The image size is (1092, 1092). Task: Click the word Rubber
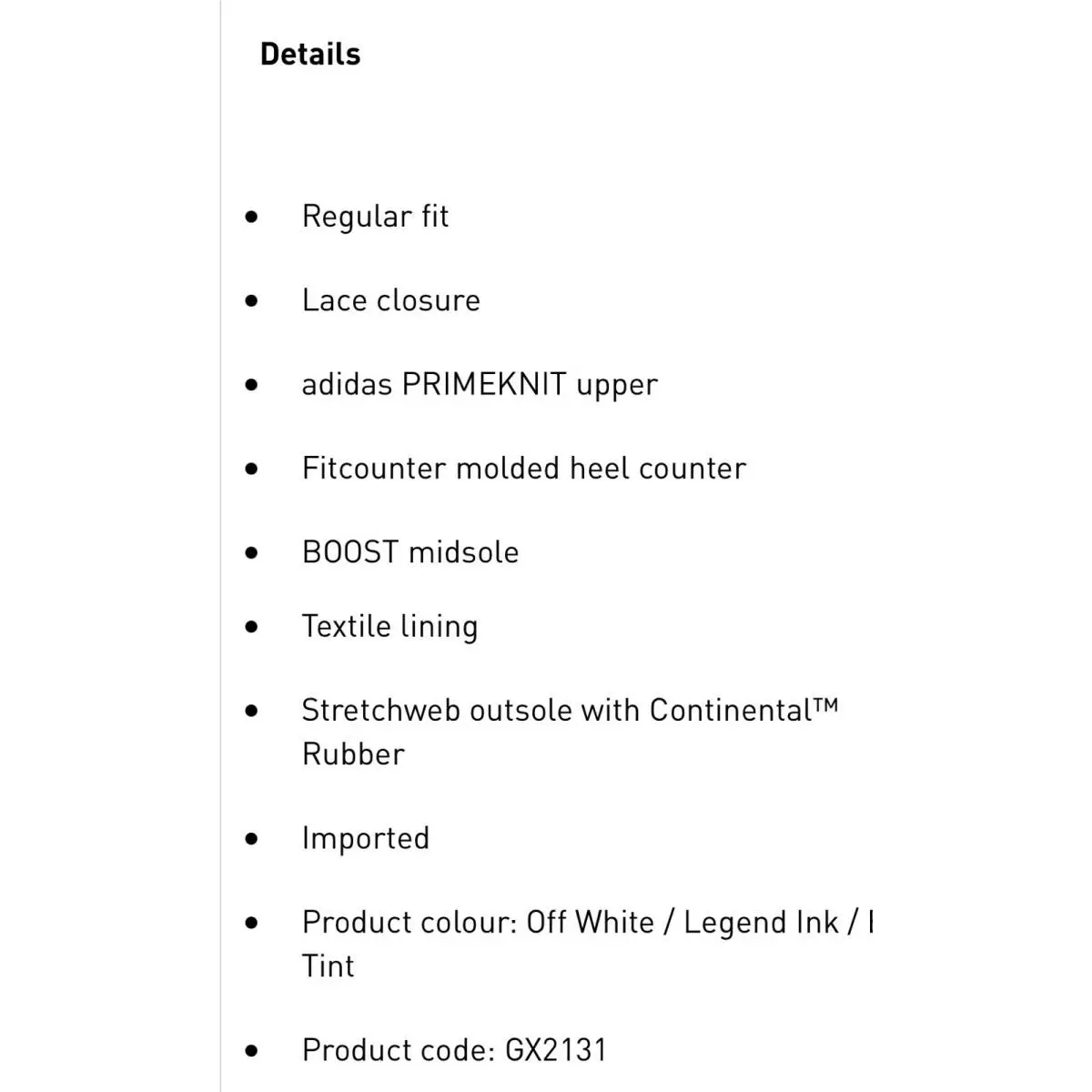(353, 754)
